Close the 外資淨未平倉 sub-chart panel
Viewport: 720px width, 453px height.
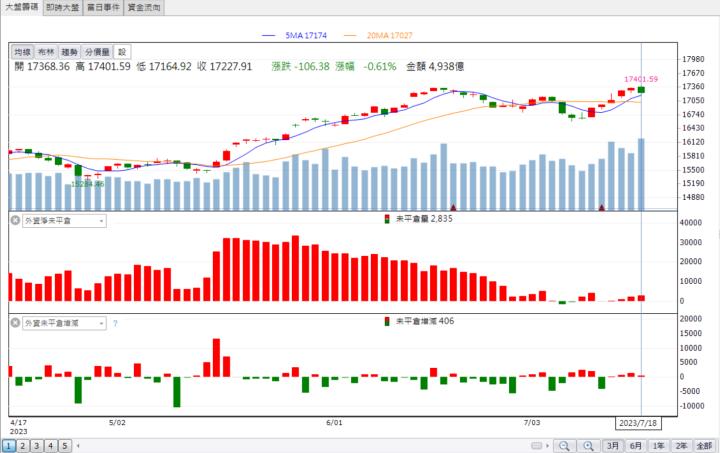point(15,220)
